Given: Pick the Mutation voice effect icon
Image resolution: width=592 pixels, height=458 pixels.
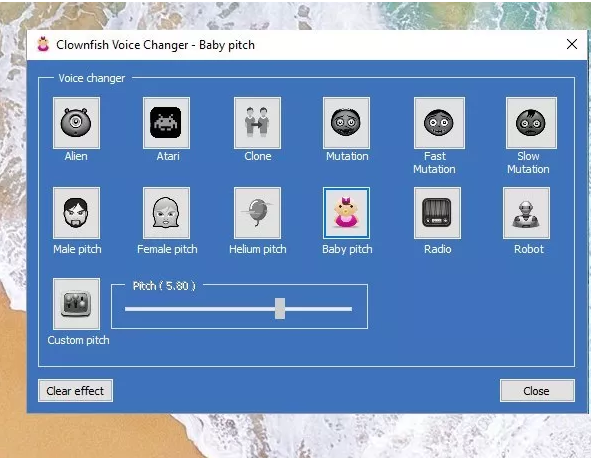Looking at the screenshot, I should tap(346, 123).
